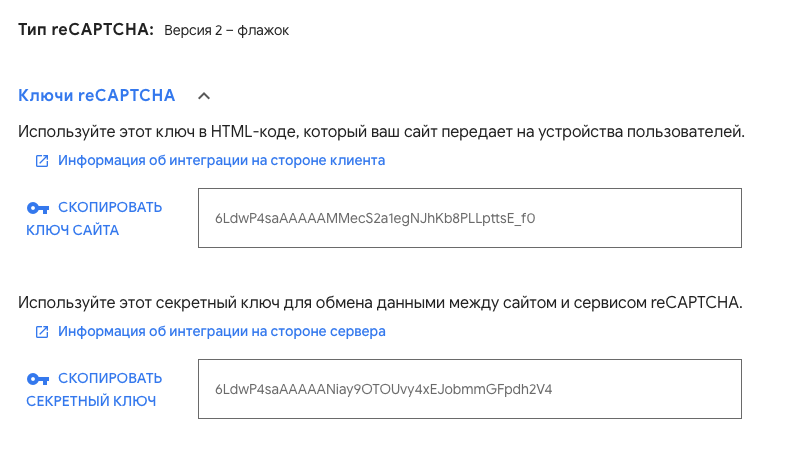
Task: Open Информация об интеграции на стороне клиента link
Action: pos(222,160)
